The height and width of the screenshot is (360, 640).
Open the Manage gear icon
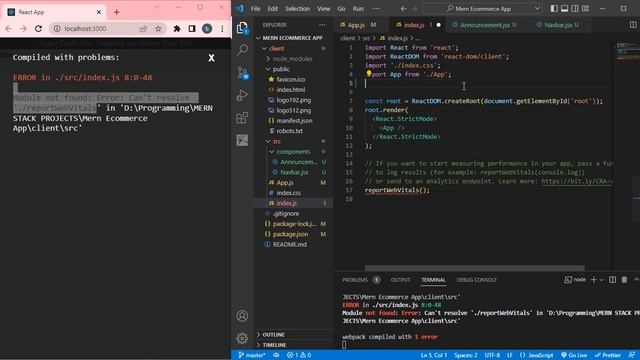(x=242, y=338)
